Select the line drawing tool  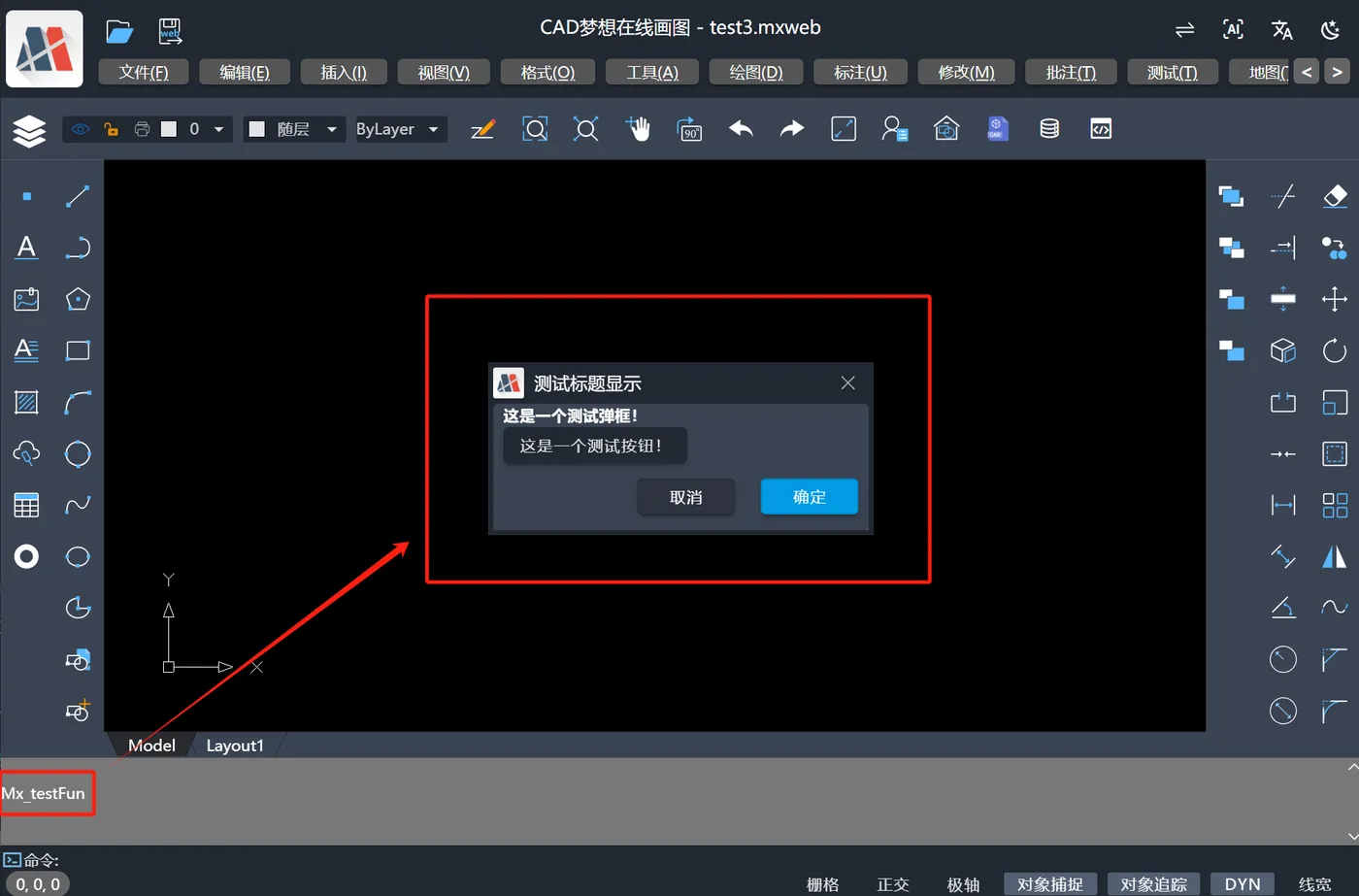(x=78, y=196)
